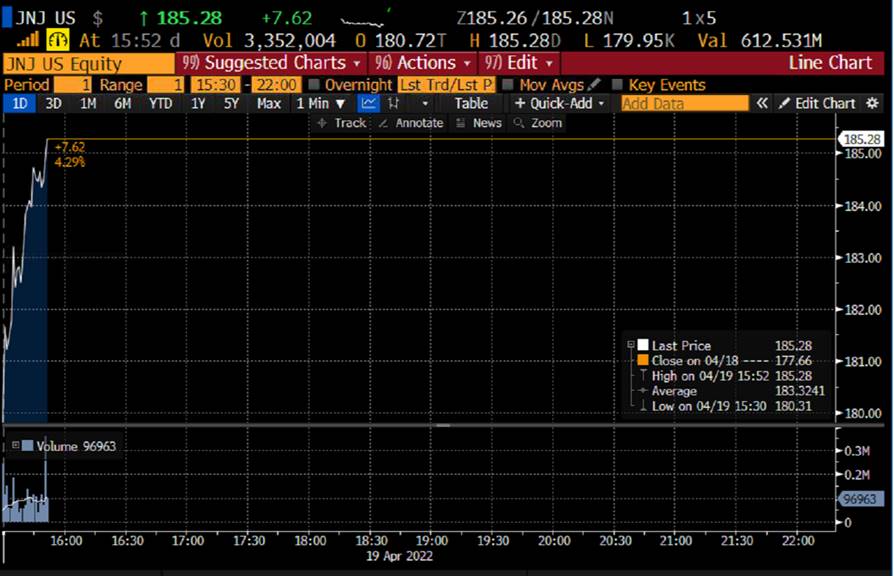Open the Quick-Add dropdown

tap(559, 103)
